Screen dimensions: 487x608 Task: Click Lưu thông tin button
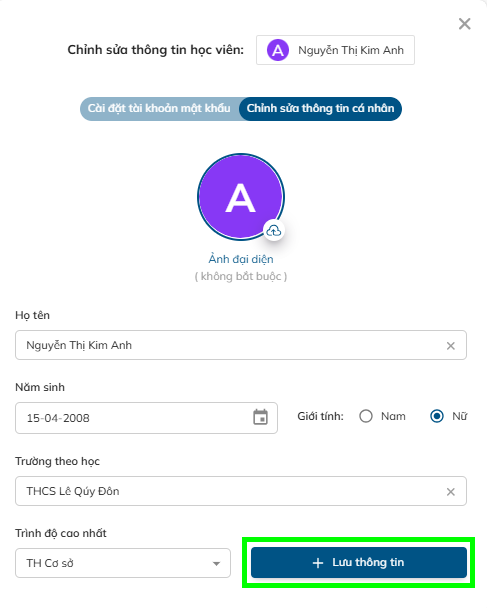tap(359, 563)
